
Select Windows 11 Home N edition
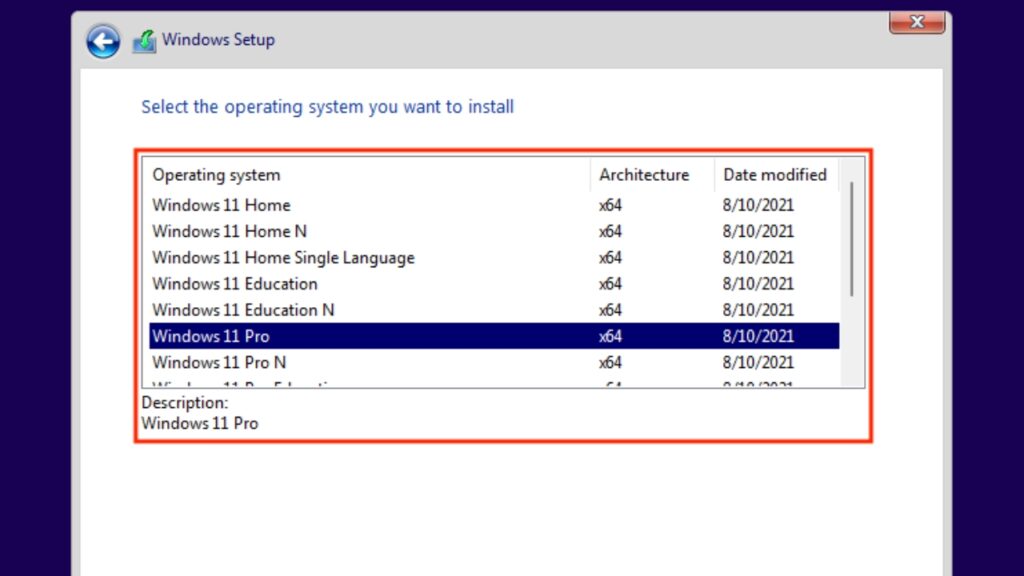click(229, 231)
